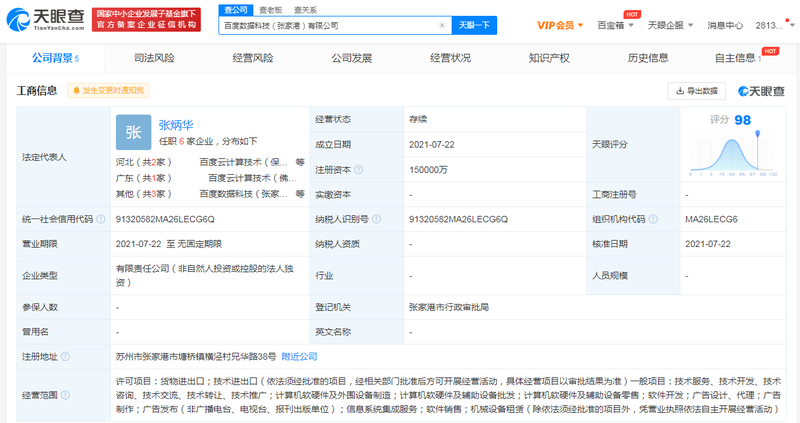Select the 查老板 search tab
800x423 pixels.
point(270,10)
